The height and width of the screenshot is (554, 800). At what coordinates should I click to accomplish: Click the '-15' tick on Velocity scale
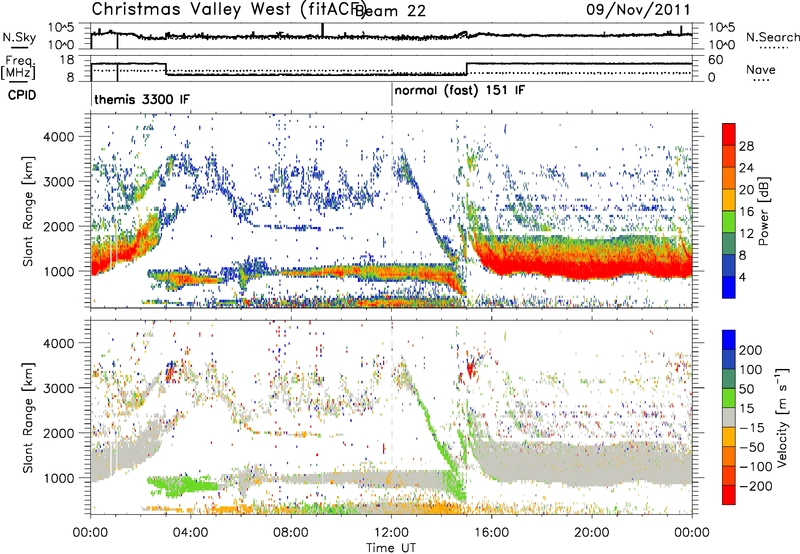click(752, 428)
